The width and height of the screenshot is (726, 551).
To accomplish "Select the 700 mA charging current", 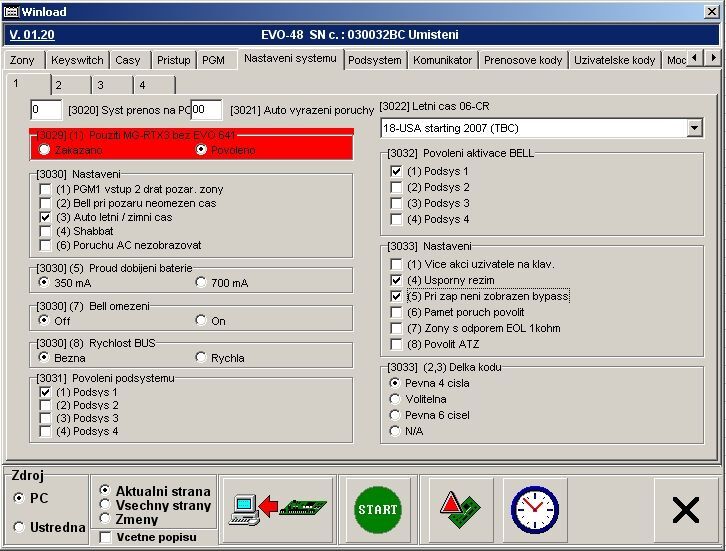I will coord(202,283).
